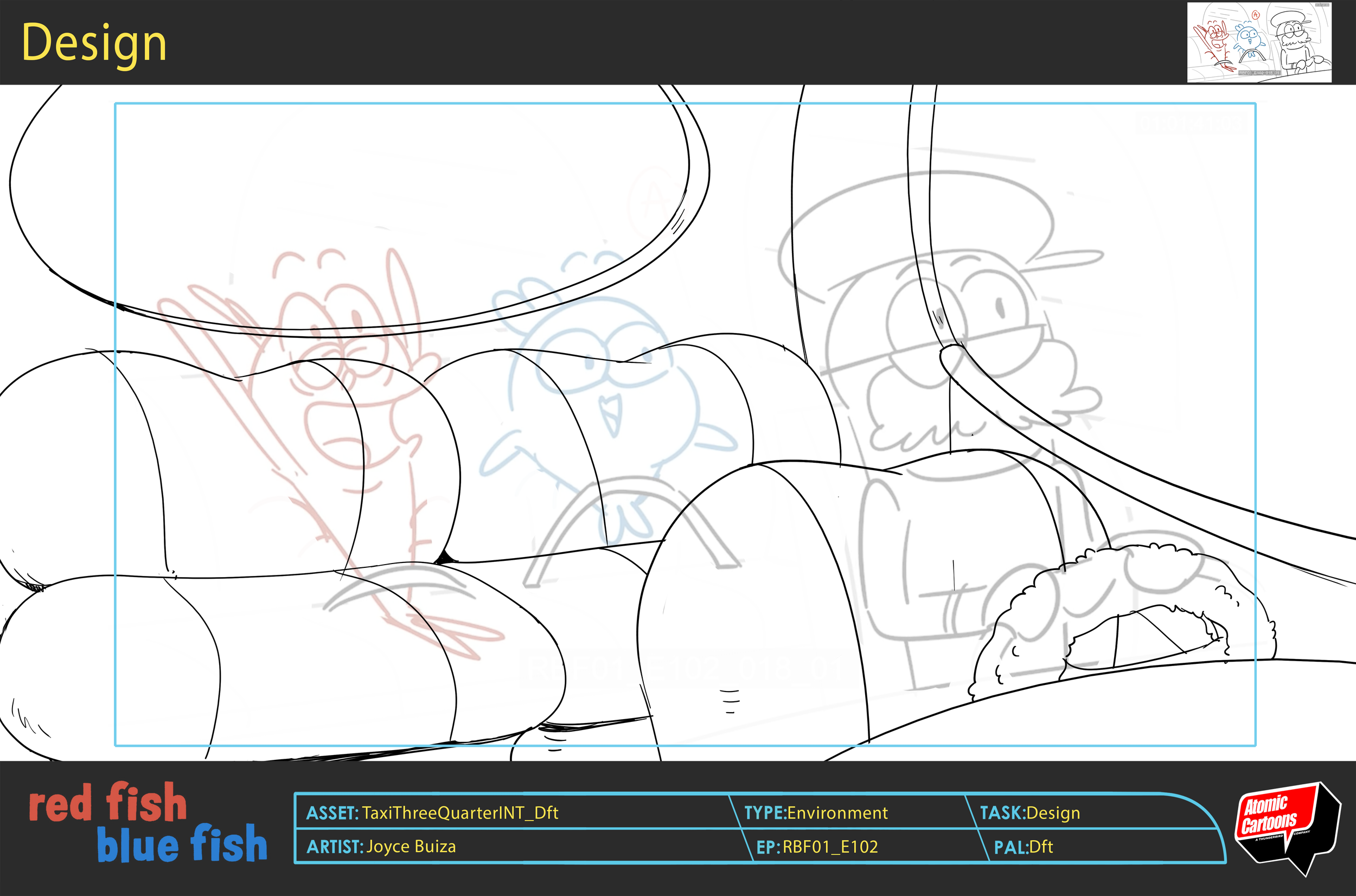Toggle the blue camera frame border

click(x=686, y=104)
